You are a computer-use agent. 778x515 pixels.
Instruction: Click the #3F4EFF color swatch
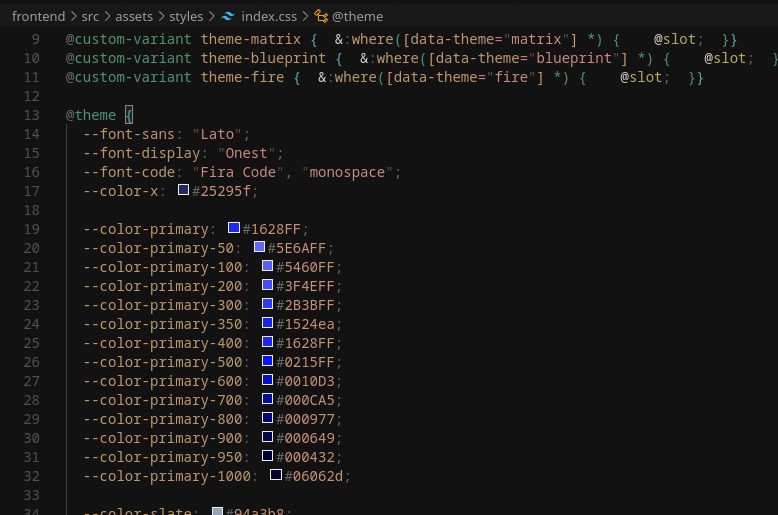[267, 285]
